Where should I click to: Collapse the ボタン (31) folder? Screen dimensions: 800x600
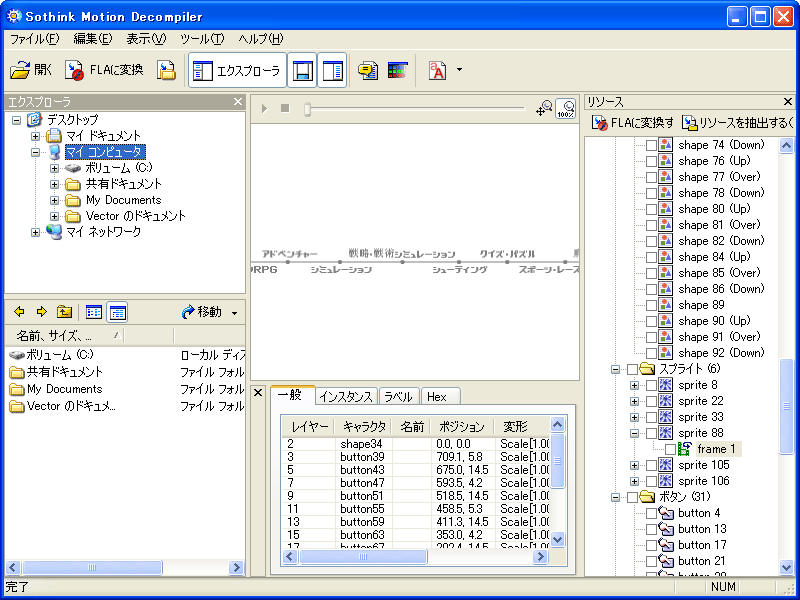tap(615, 497)
